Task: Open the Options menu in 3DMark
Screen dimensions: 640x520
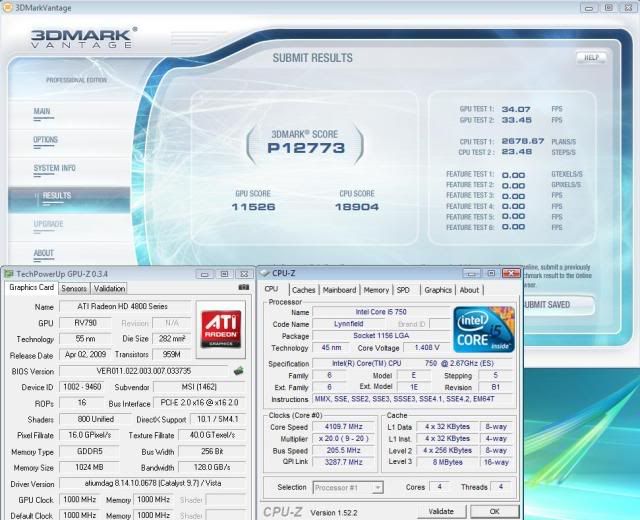Action: 46,140
